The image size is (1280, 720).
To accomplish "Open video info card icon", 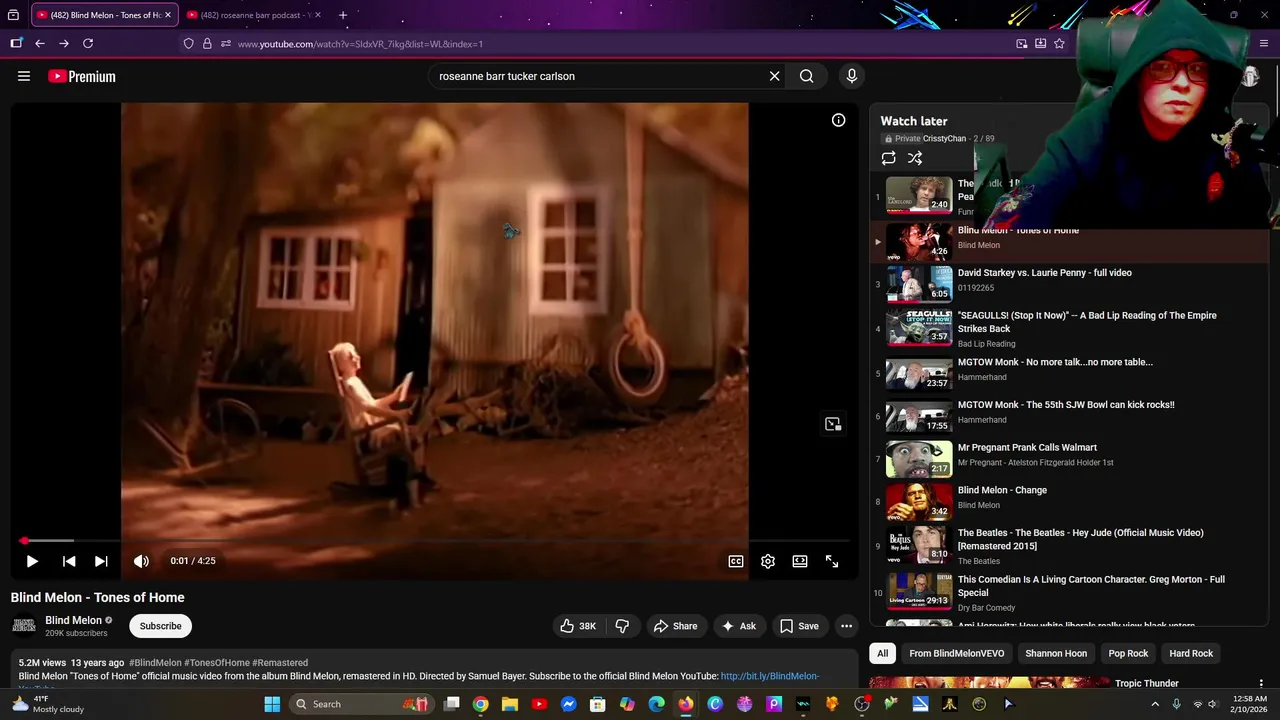I will pos(839,120).
